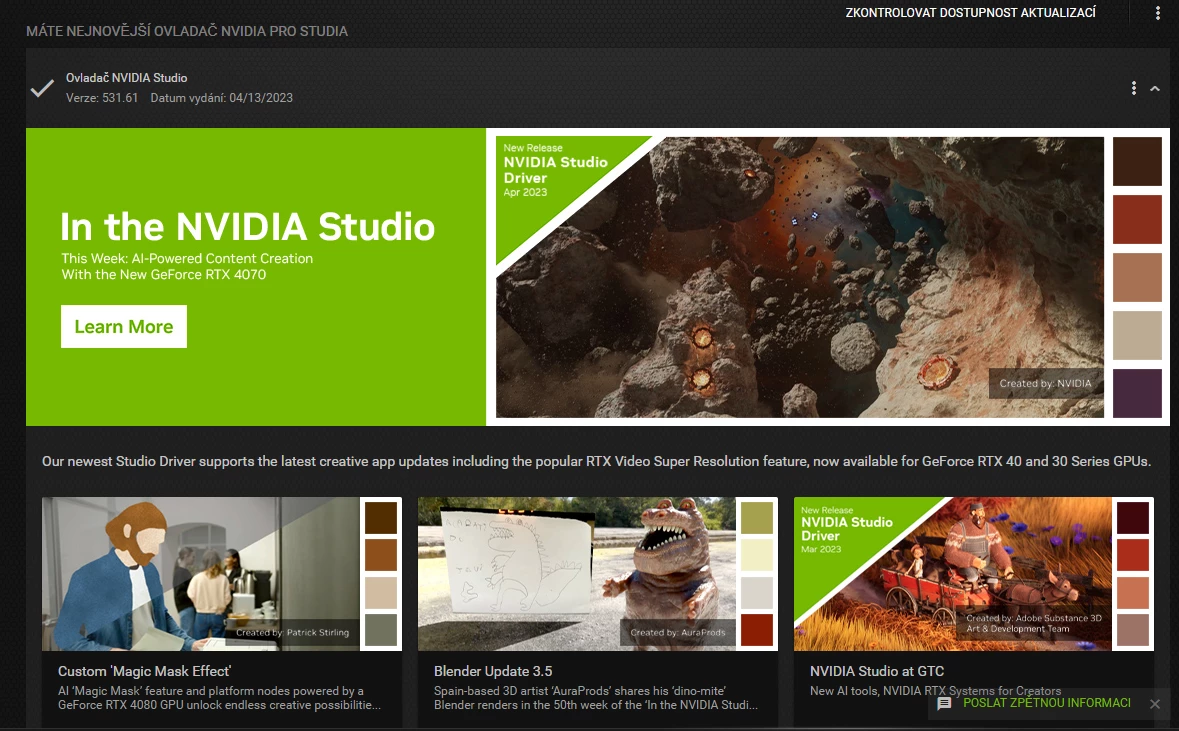
Task: Click 'Created by: NVIDIA' credit label
Action: point(1045,383)
